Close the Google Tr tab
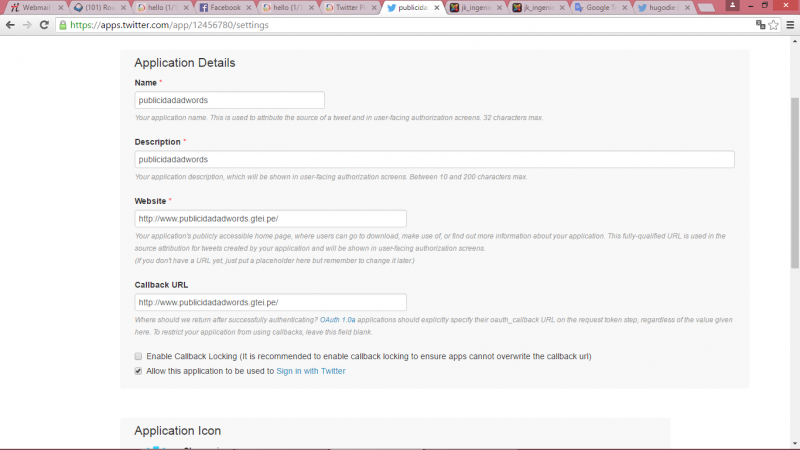The height and width of the screenshot is (450, 800). pyautogui.click(x=624, y=8)
